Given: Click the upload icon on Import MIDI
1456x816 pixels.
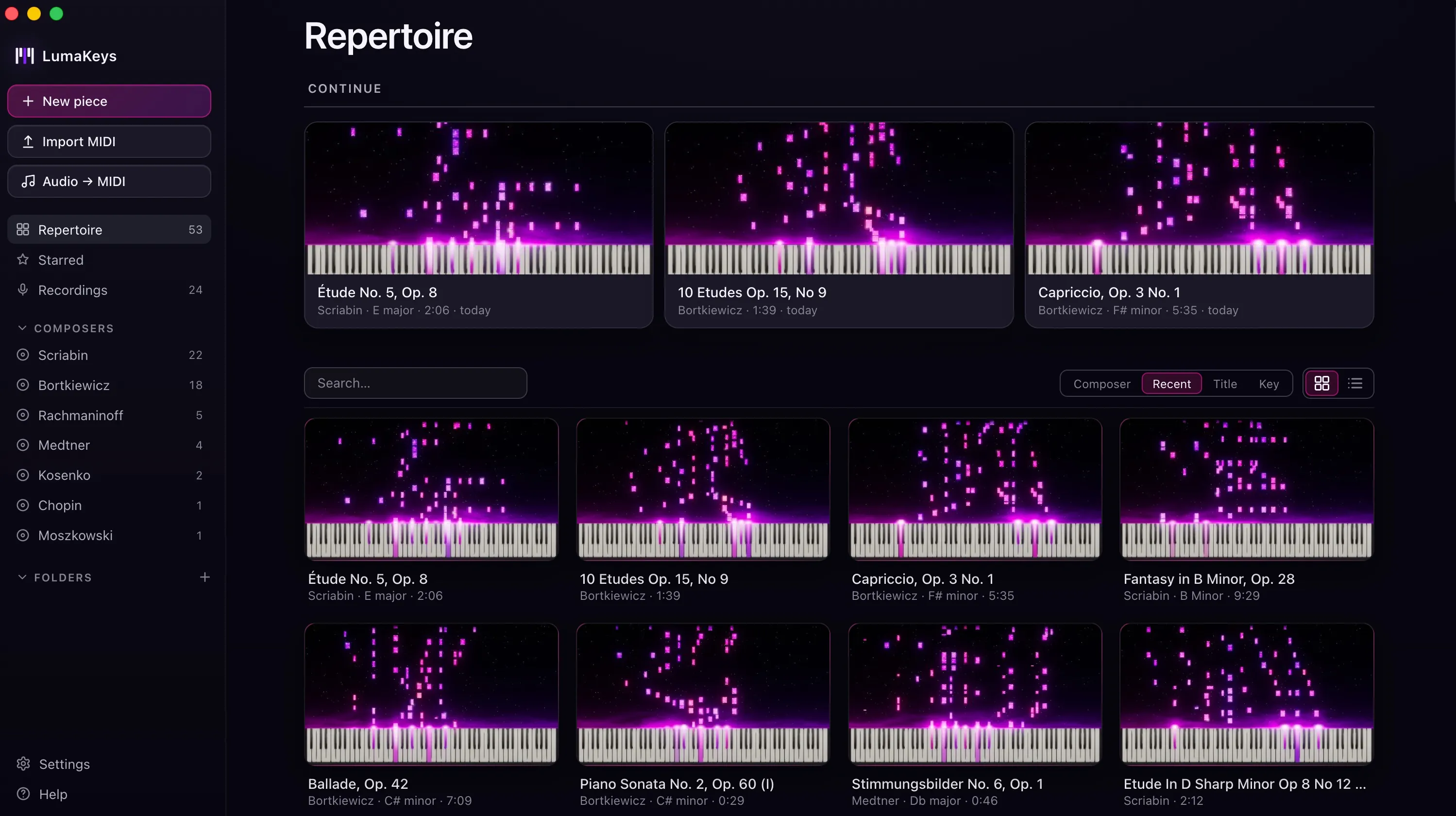Looking at the screenshot, I should (x=28, y=141).
